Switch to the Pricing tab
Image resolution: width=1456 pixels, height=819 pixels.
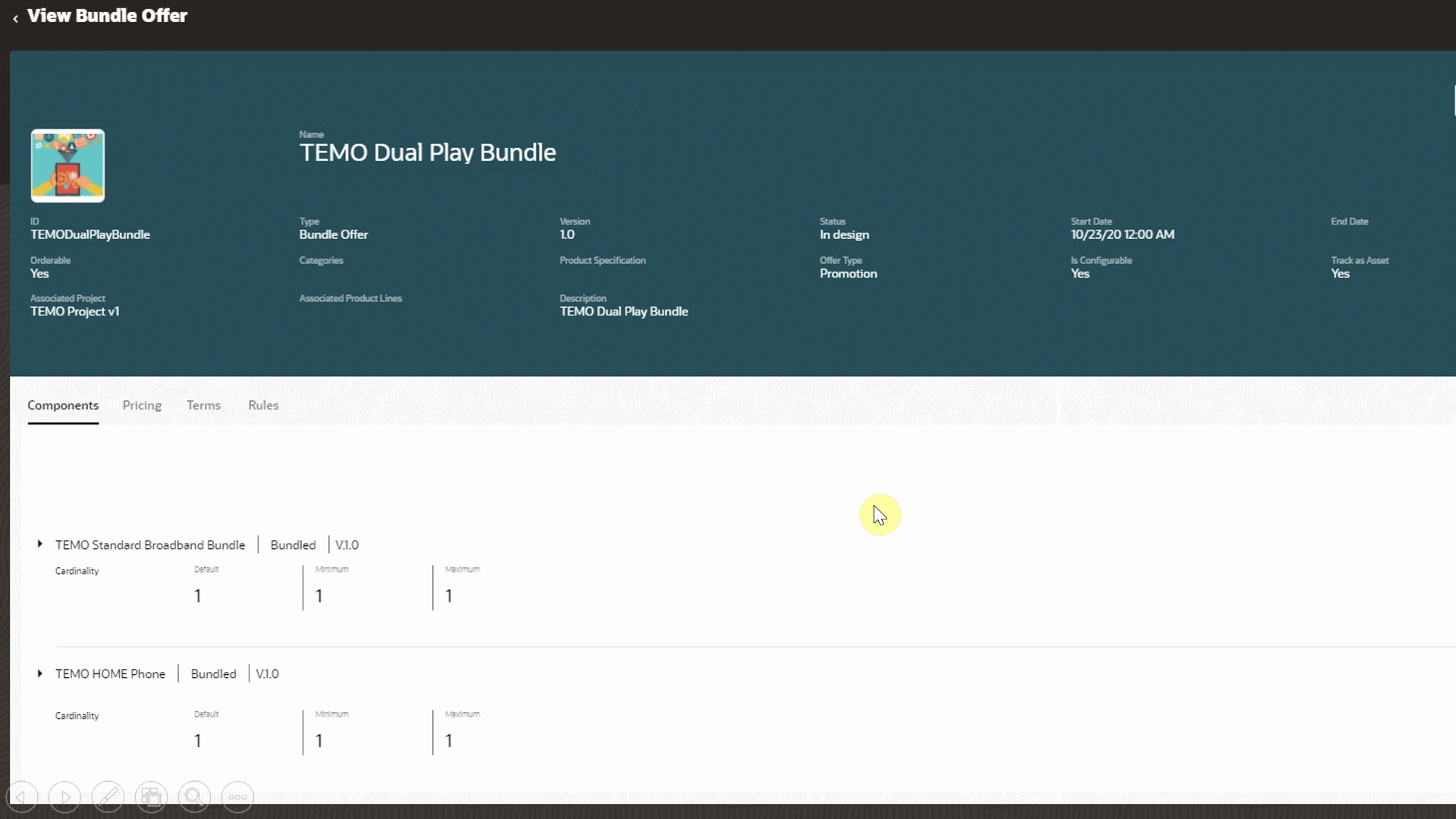pyautogui.click(x=142, y=405)
